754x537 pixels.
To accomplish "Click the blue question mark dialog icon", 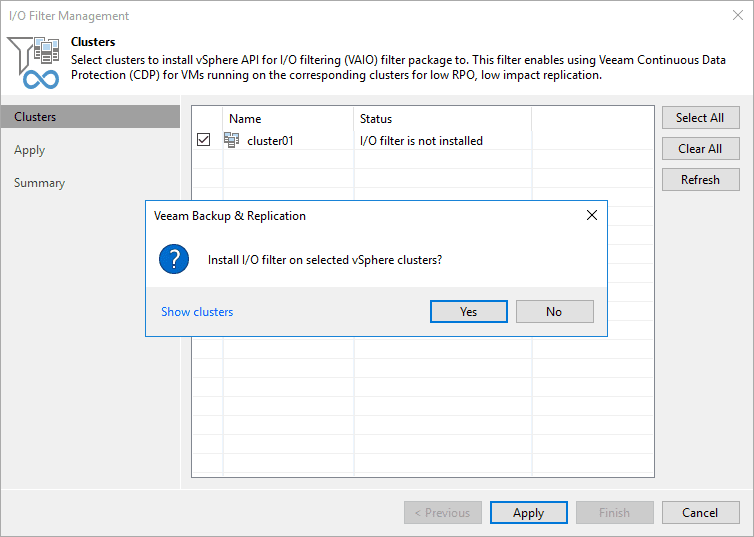I will pyautogui.click(x=174, y=259).
